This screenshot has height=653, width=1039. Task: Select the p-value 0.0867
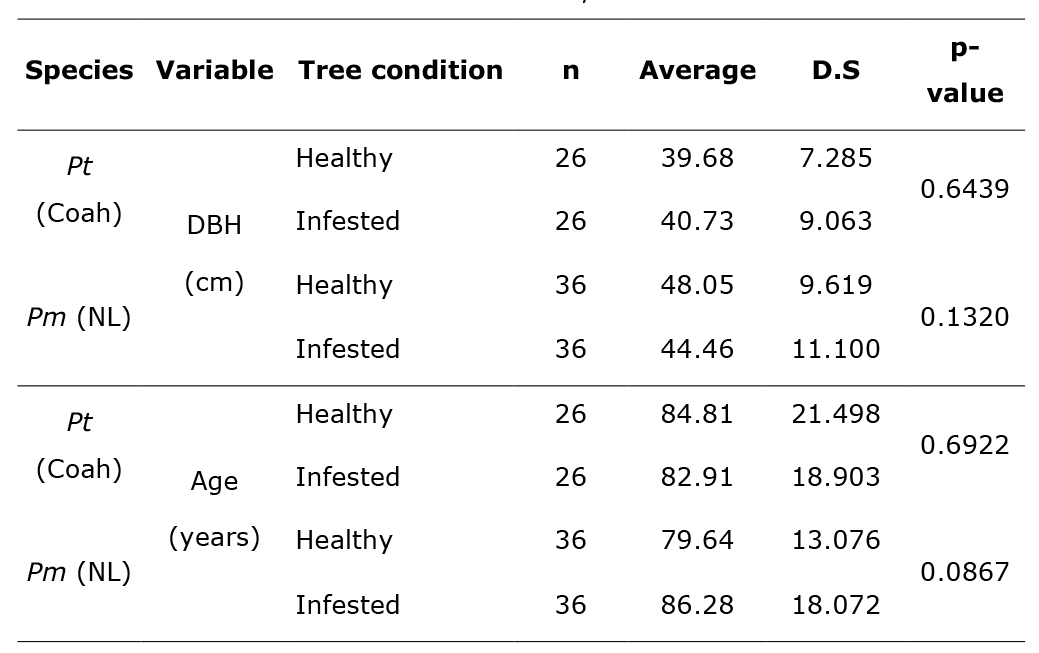964,573
